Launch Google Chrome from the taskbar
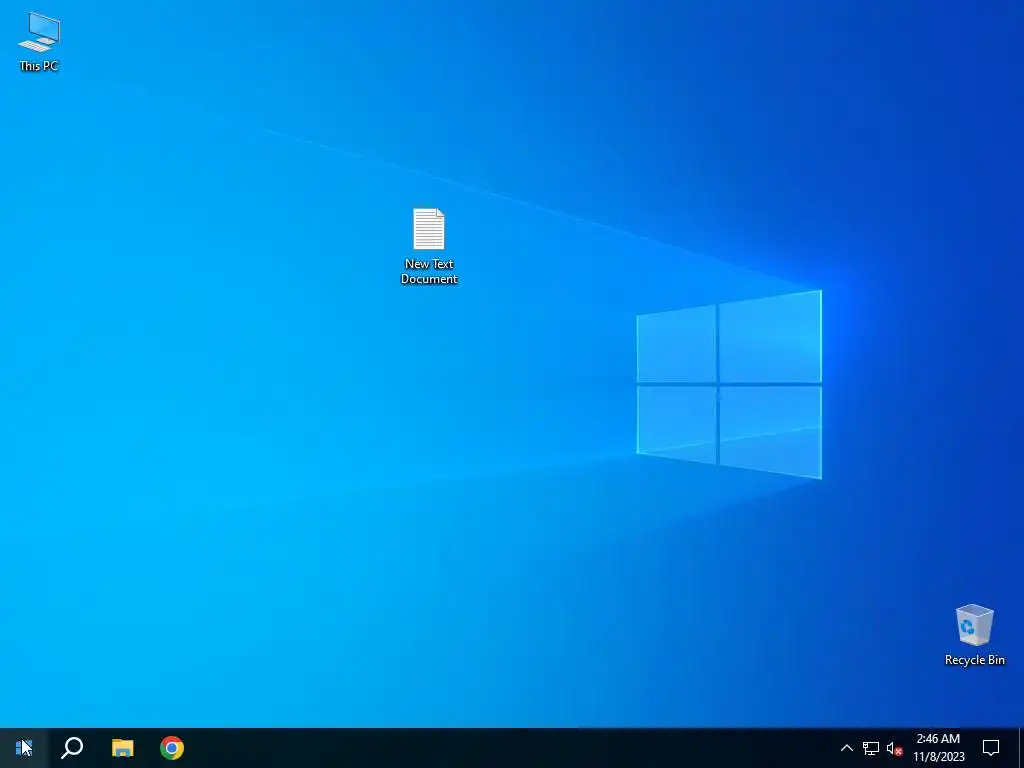Screen dimensions: 1024x768 pyautogui.click(x=172, y=748)
